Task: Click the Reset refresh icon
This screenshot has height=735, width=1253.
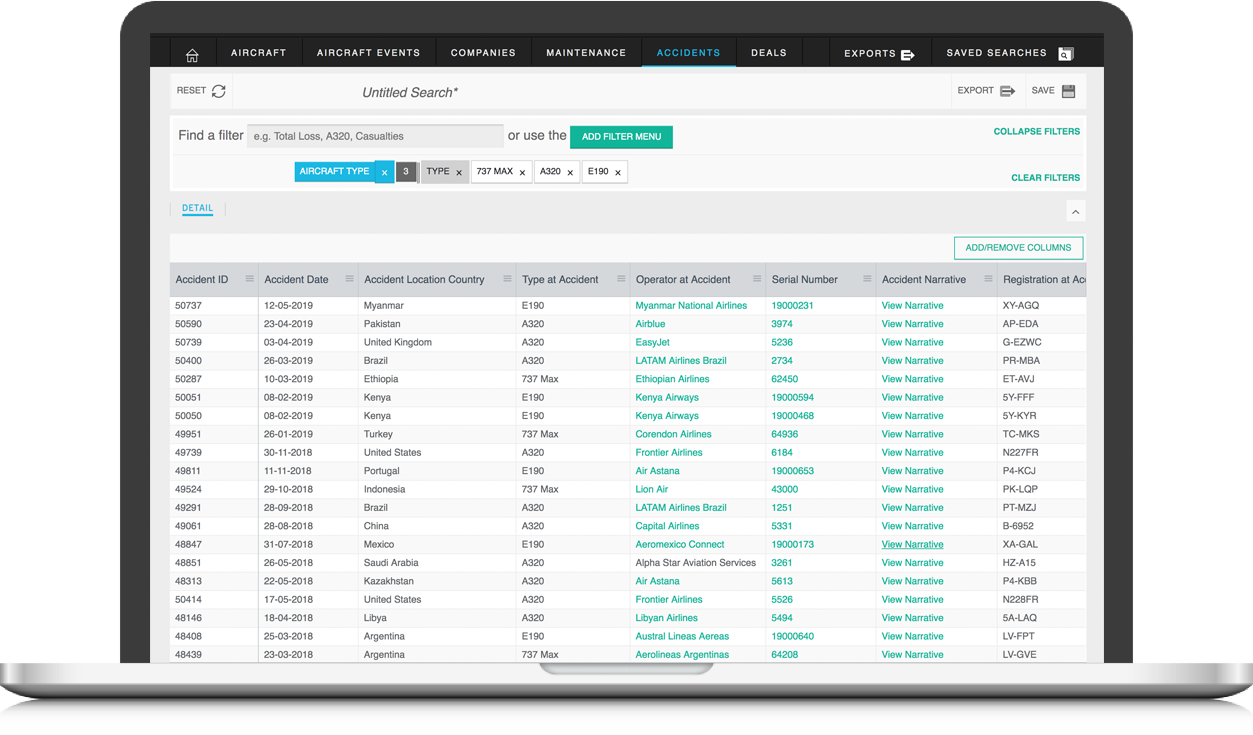Action: point(219,91)
